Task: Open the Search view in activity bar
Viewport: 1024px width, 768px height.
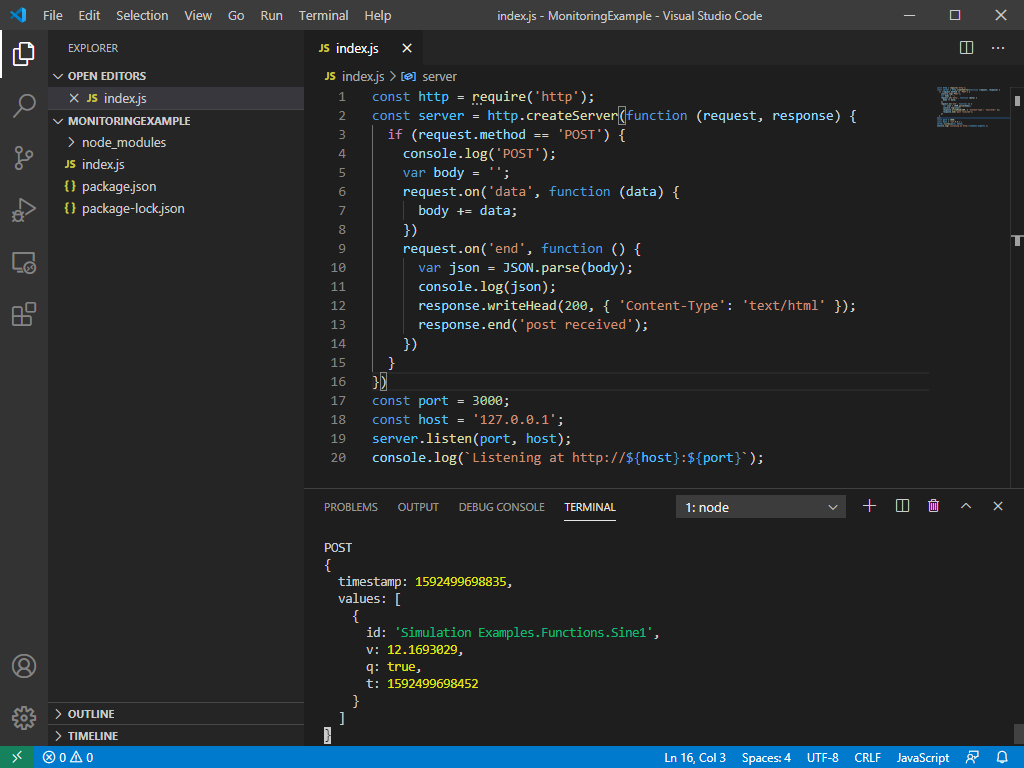Action: click(x=24, y=105)
